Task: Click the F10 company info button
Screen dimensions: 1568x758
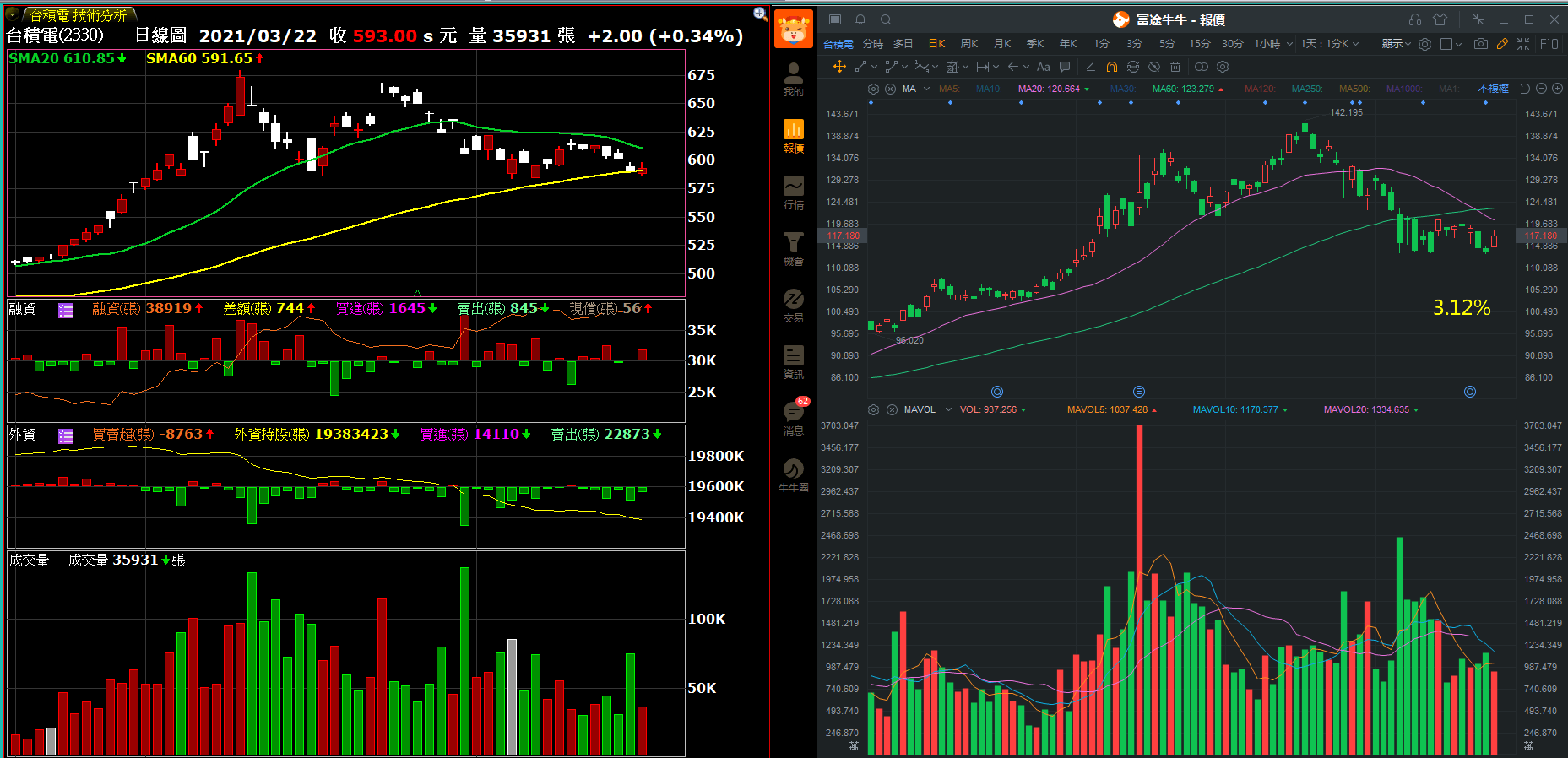Action: (1549, 44)
